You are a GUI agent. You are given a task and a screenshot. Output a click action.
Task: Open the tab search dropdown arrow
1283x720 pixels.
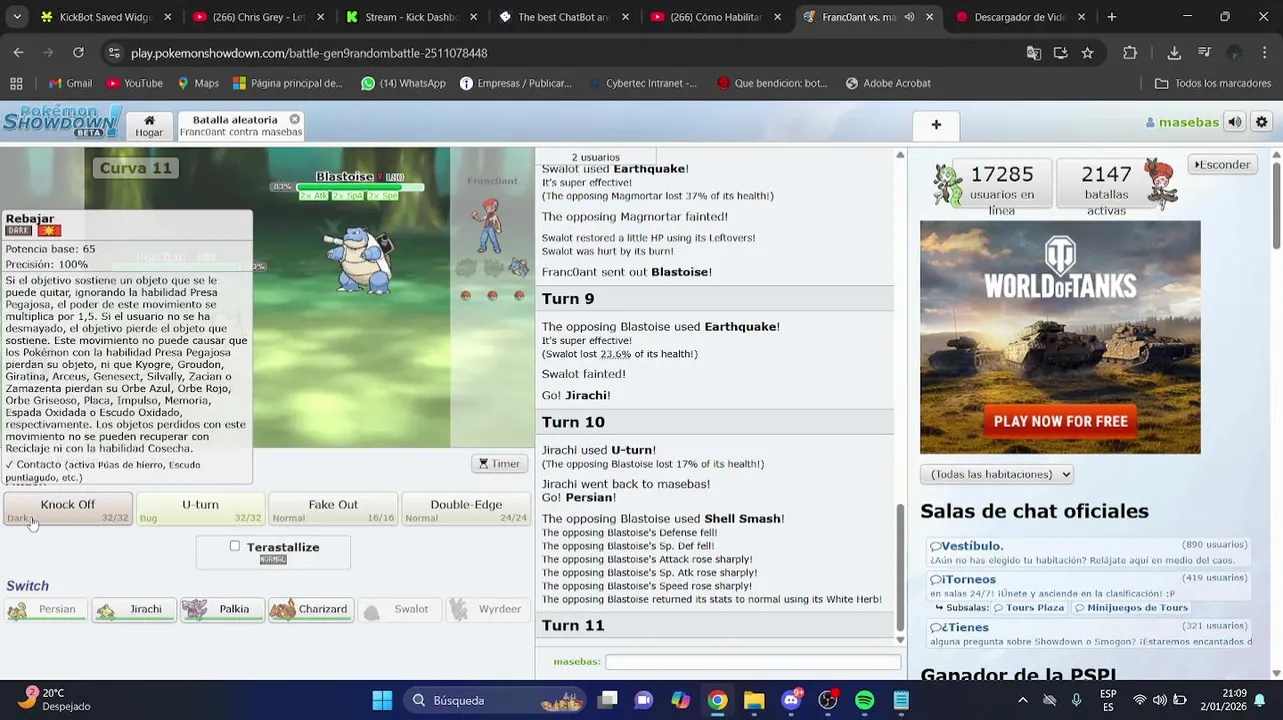pyautogui.click(x=16, y=17)
